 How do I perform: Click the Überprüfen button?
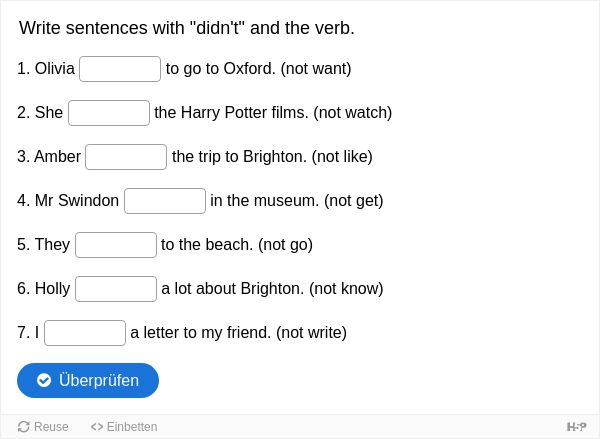click(88, 380)
